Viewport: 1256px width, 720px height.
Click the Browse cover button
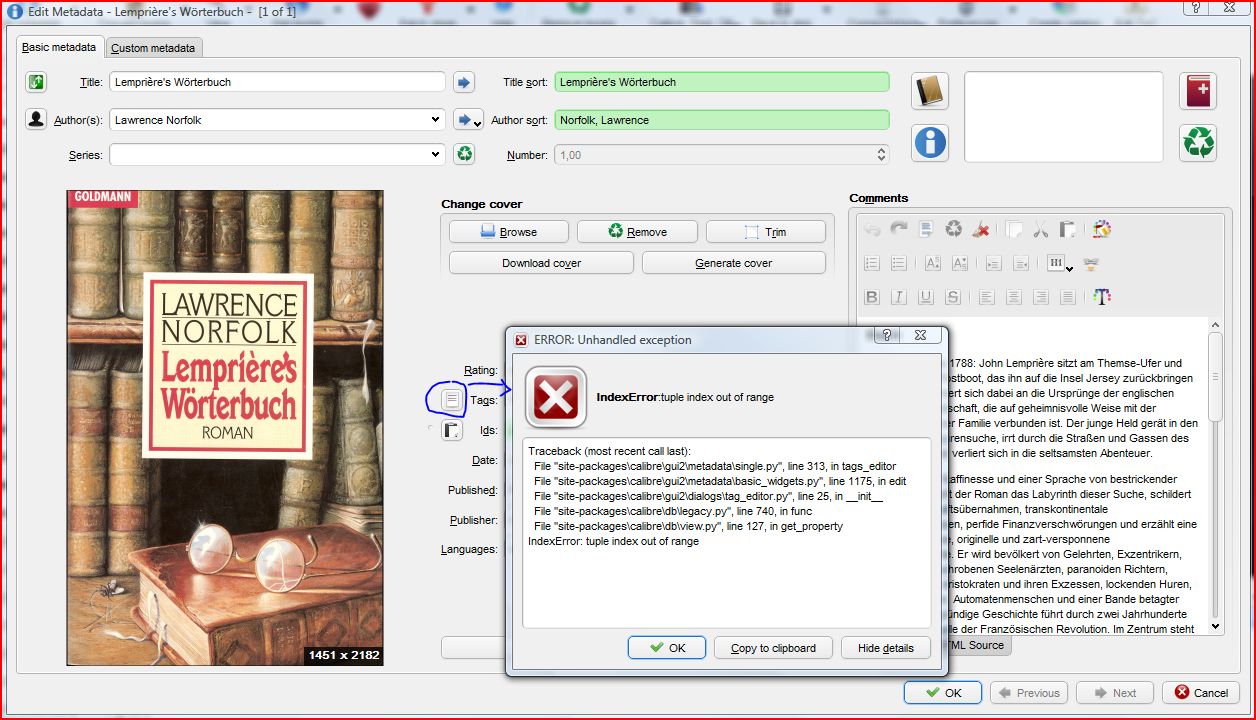509,231
